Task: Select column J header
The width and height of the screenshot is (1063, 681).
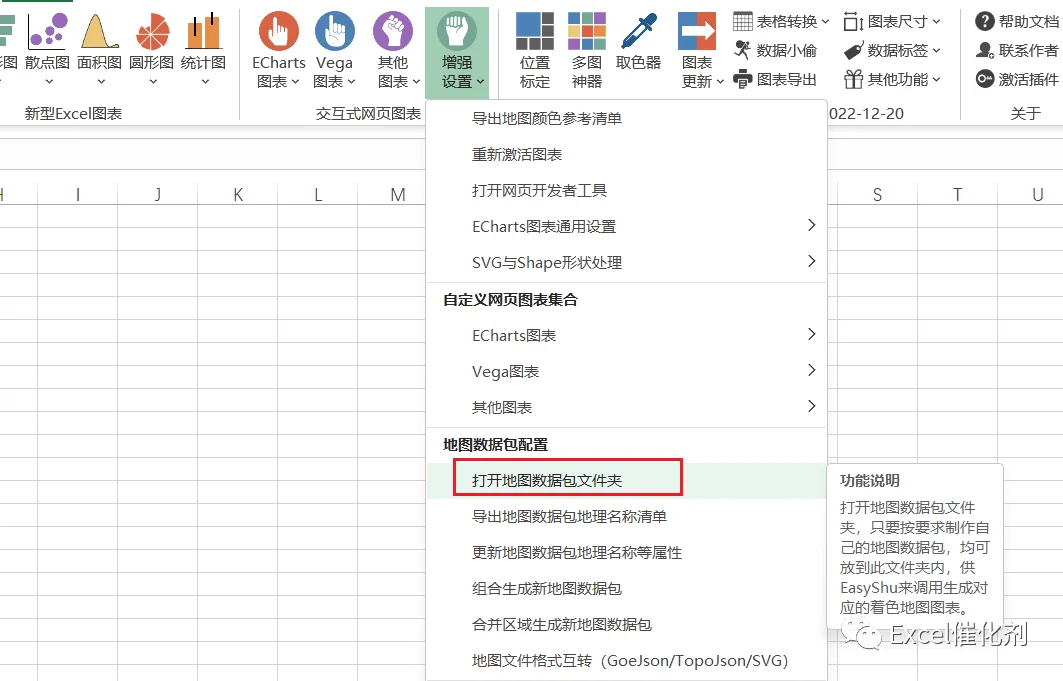Action: click(x=158, y=194)
